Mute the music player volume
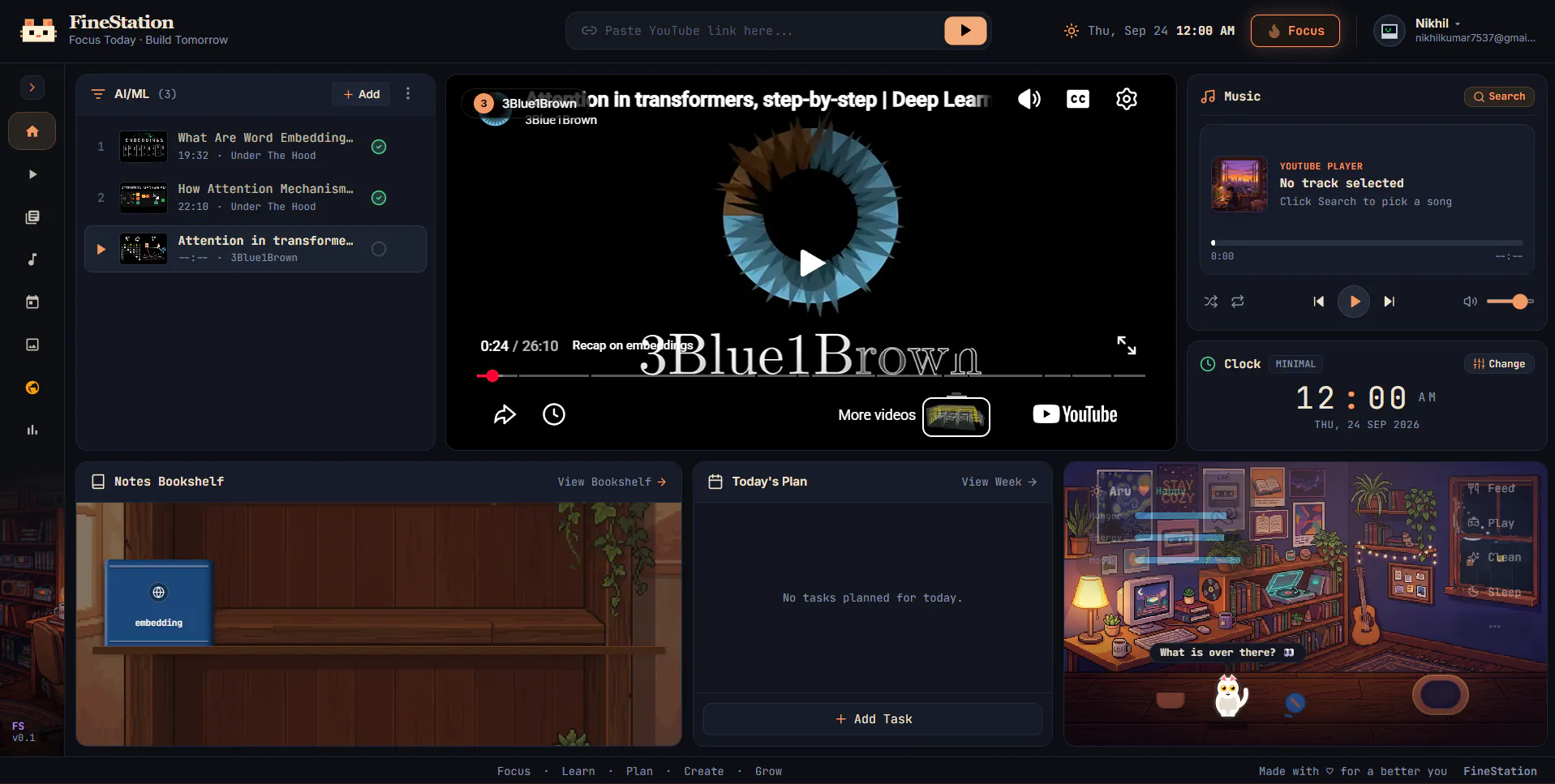Viewport: 1555px width, 784px height. (1470, 302)
